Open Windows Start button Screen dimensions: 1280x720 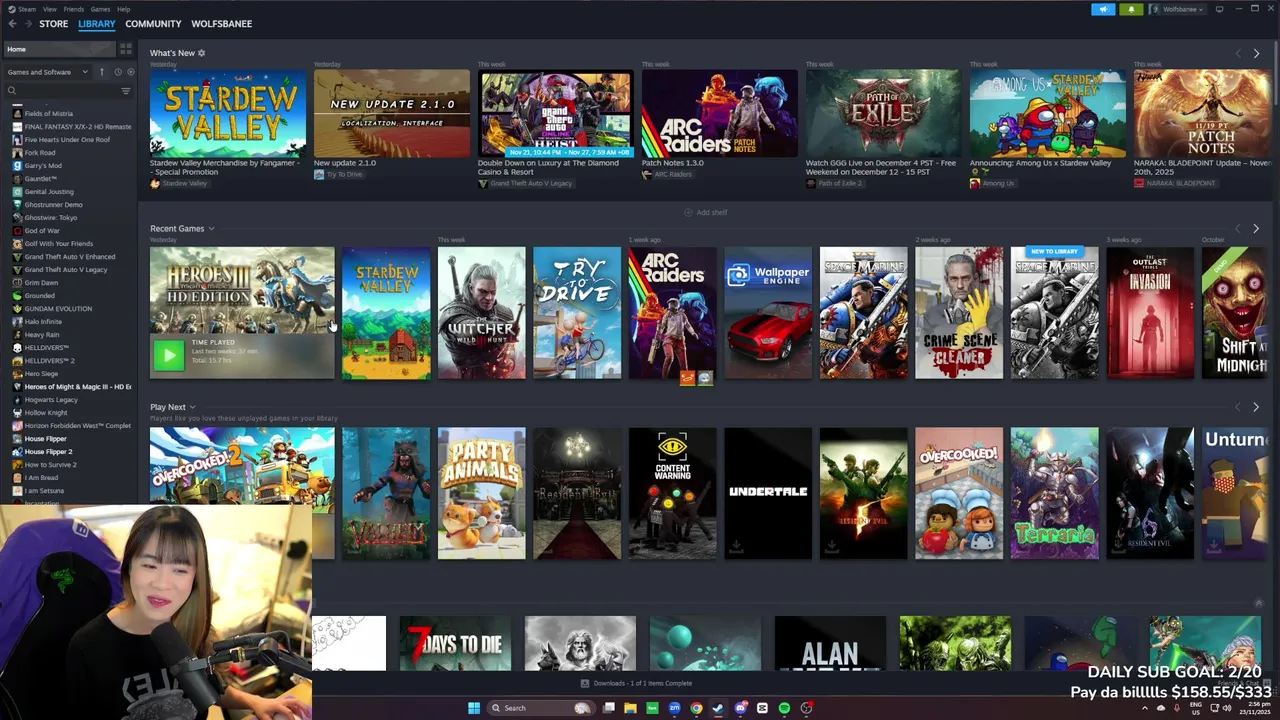(x=474, y=708)
